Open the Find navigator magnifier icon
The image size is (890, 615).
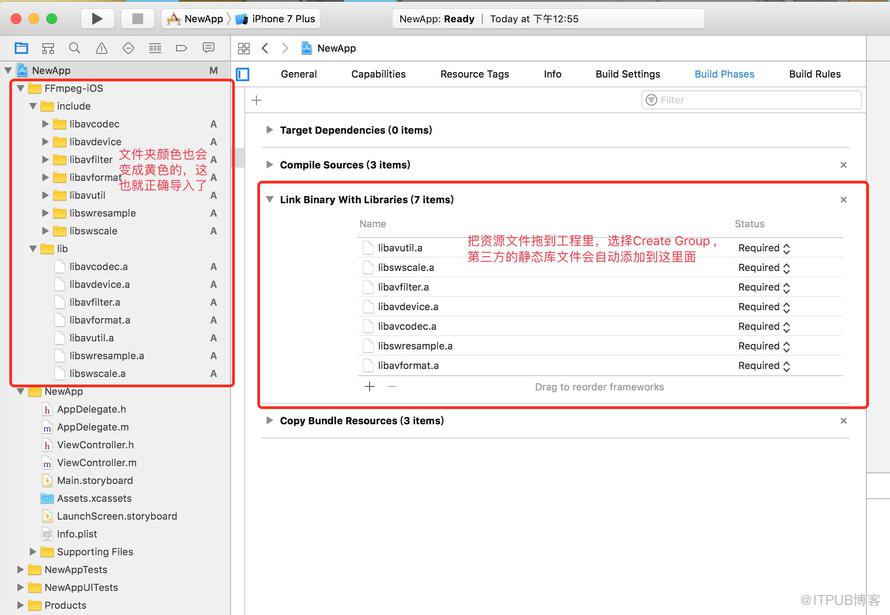[74, 48]
